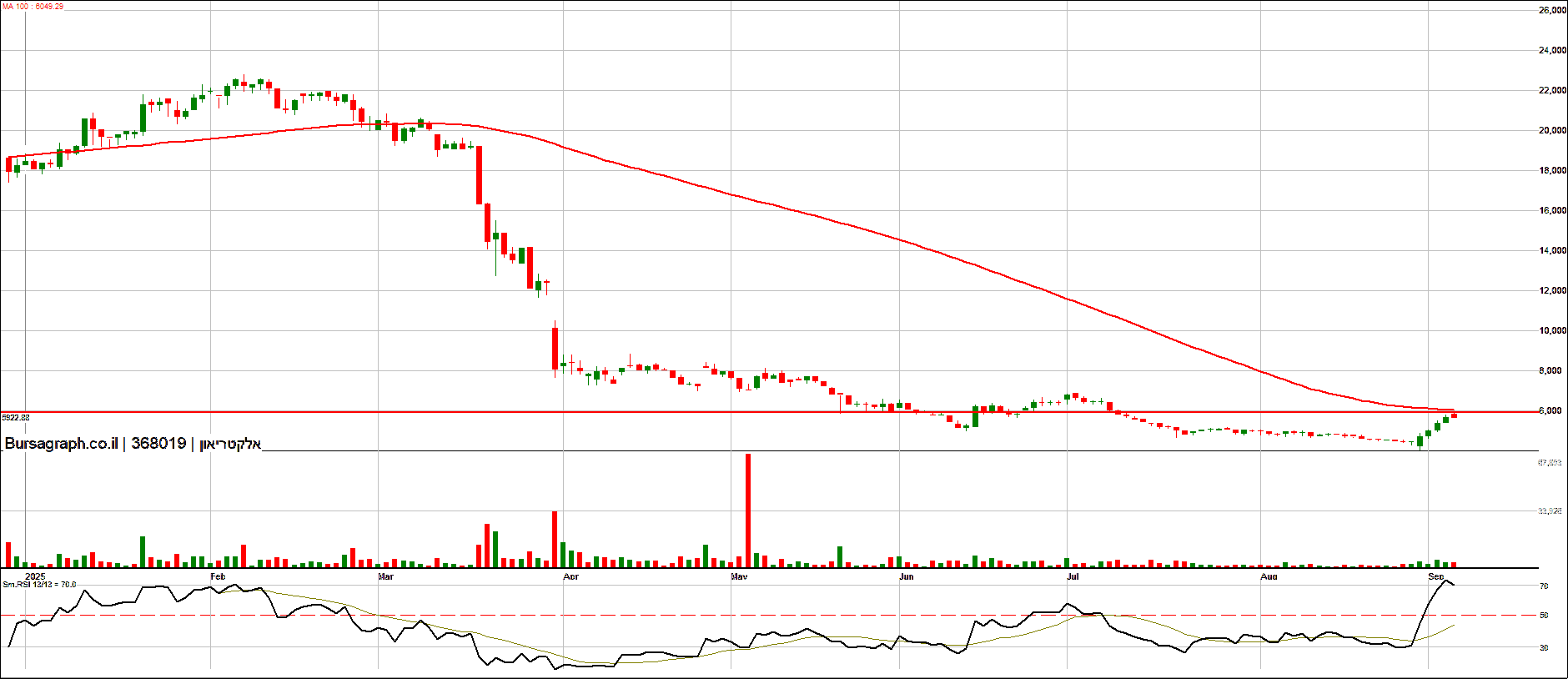Click the May month label

tap(739, 576)
